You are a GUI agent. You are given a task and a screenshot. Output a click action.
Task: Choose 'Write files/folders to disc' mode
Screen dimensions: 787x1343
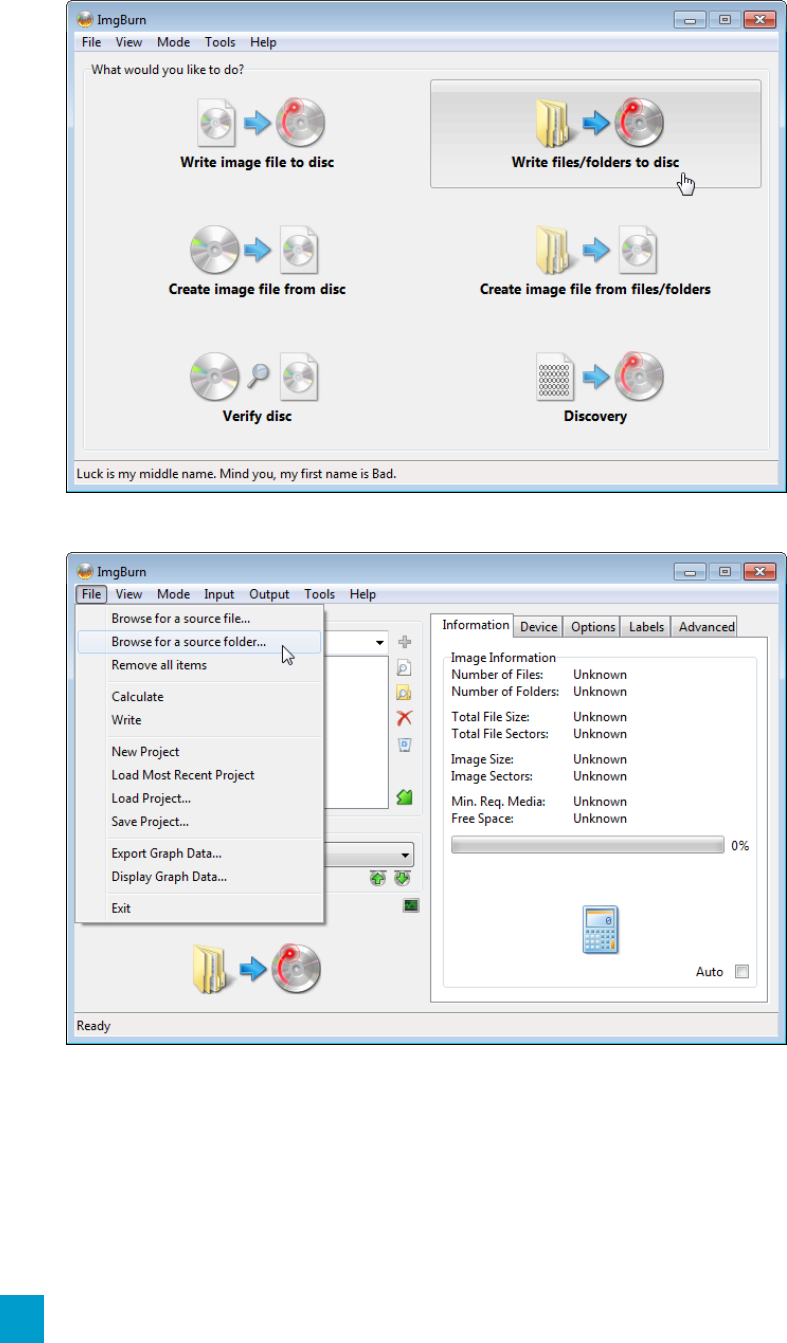click(x=595, y=134)
